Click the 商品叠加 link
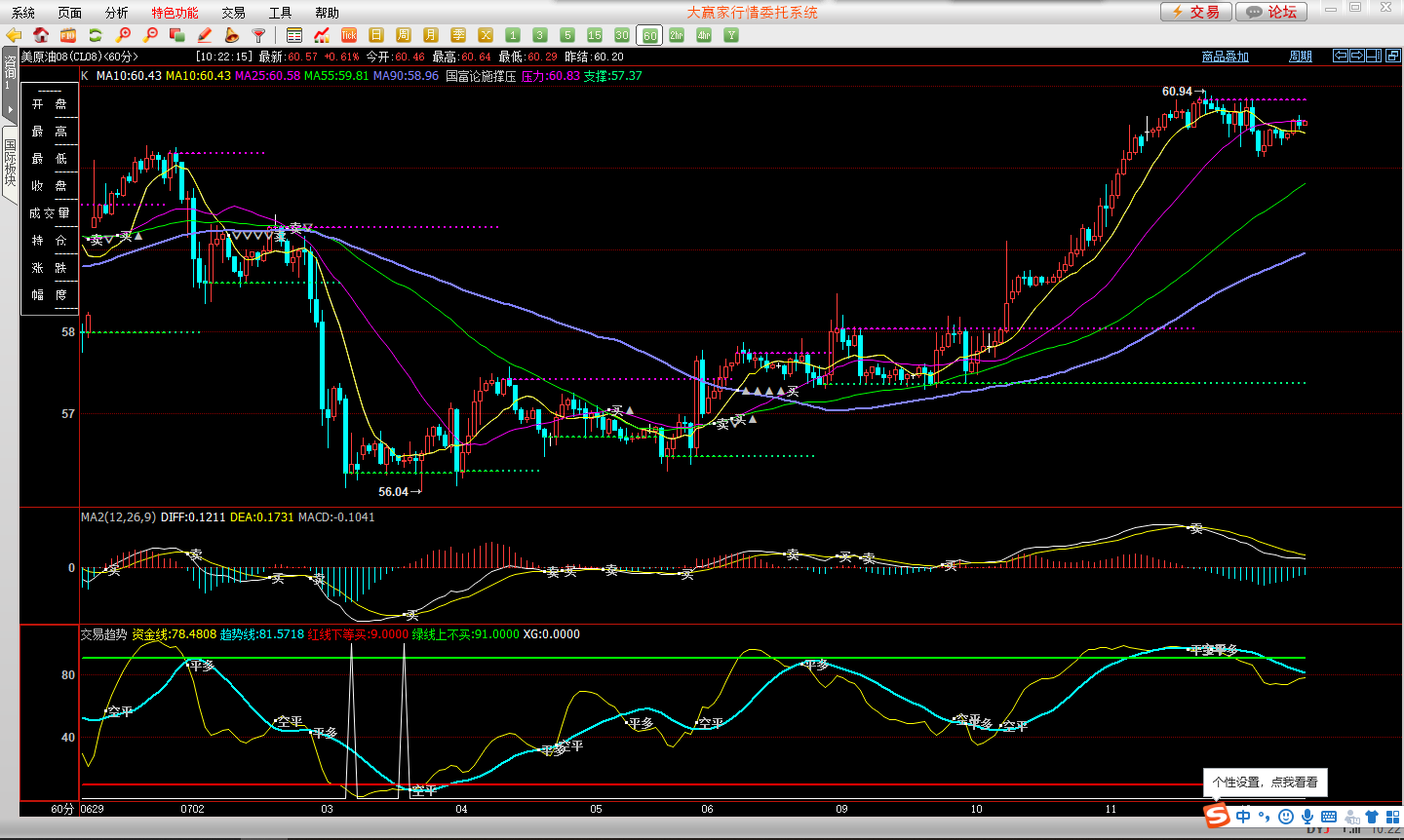This screenshot has width=1404, height=840. tap(1226, 57)
